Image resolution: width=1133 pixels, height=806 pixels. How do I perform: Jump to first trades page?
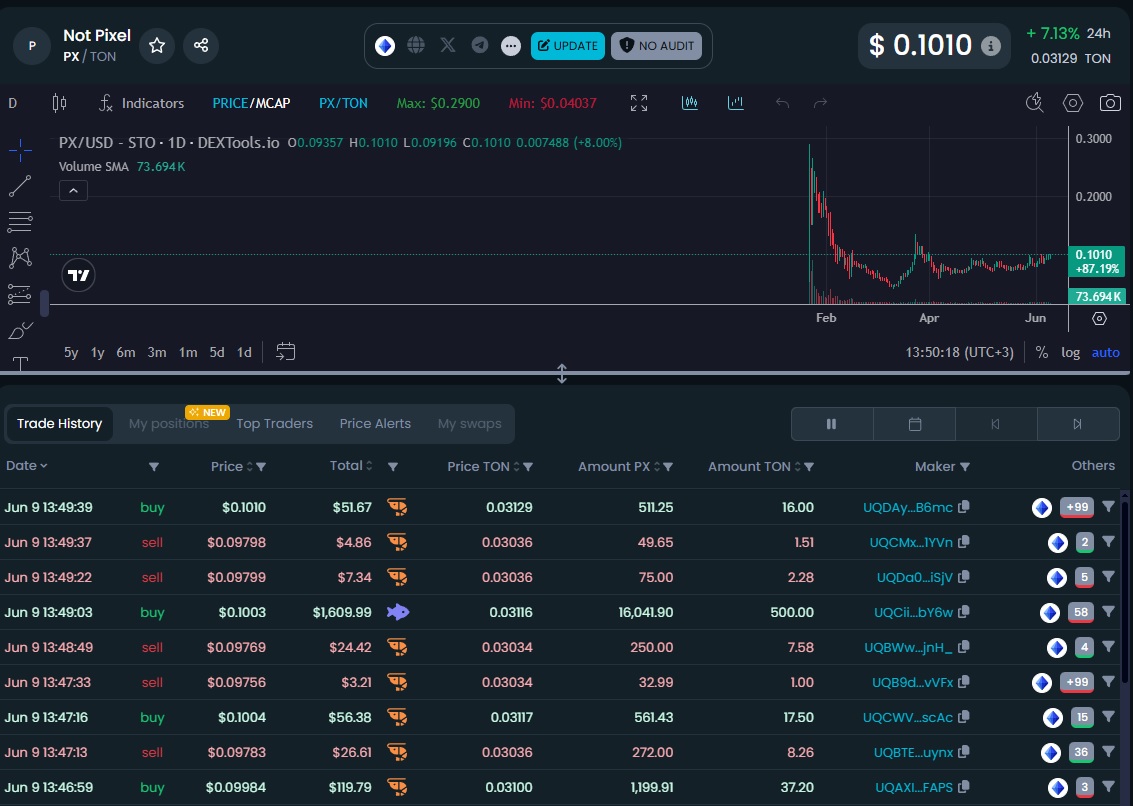tap(996, 424)
